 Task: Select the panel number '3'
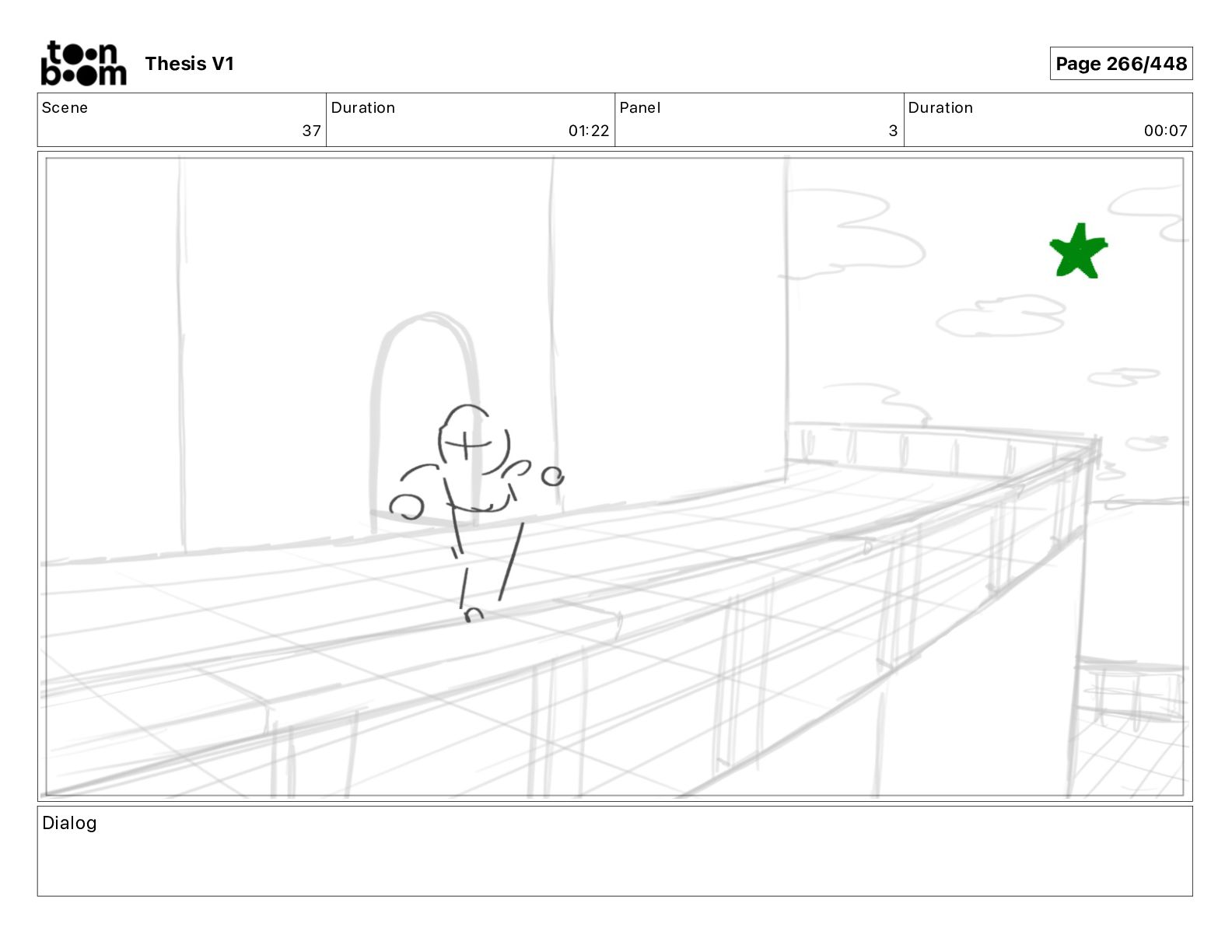pos(893,131)
